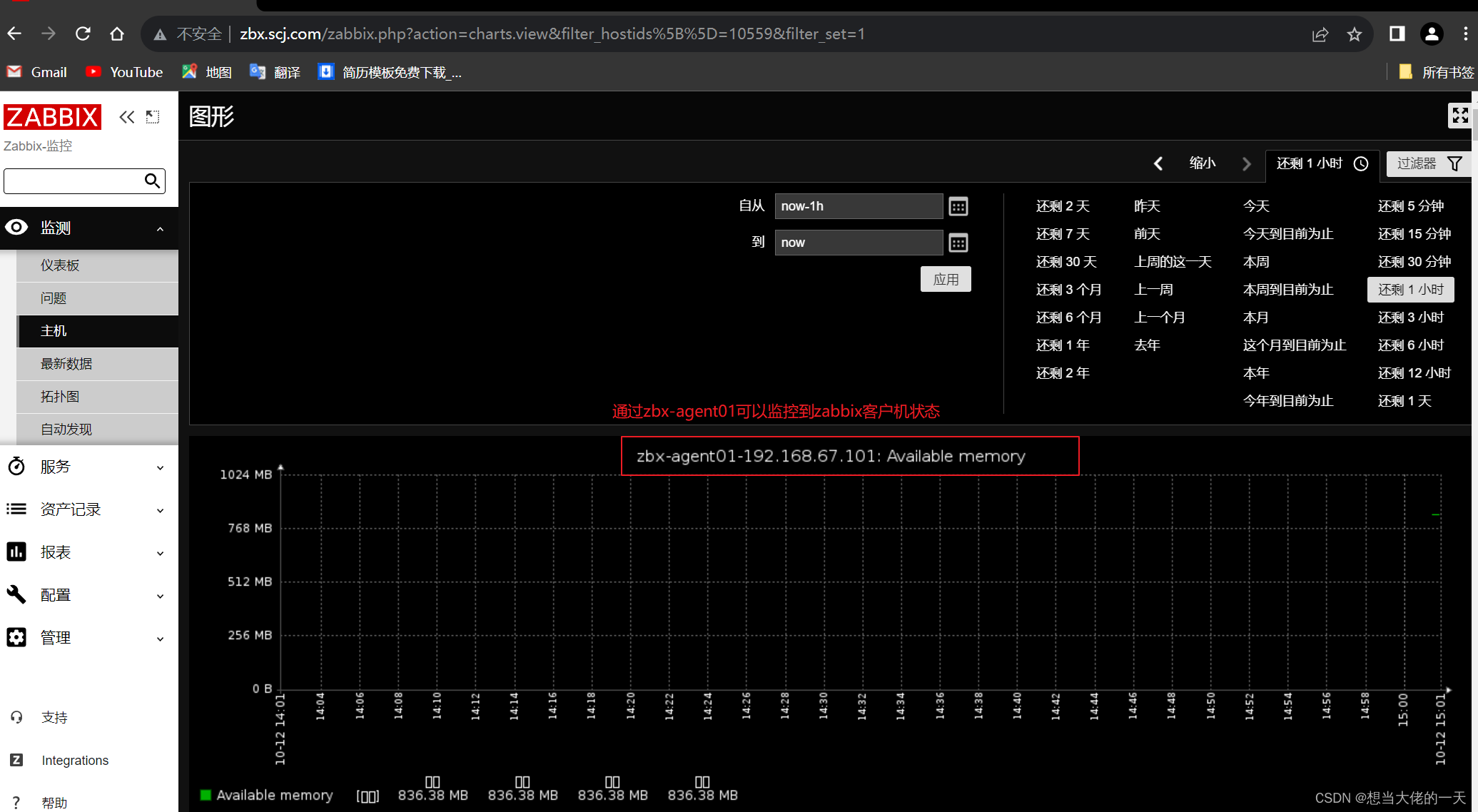
Task: Open the browser profile avatar
Action: coord(1432,34)
